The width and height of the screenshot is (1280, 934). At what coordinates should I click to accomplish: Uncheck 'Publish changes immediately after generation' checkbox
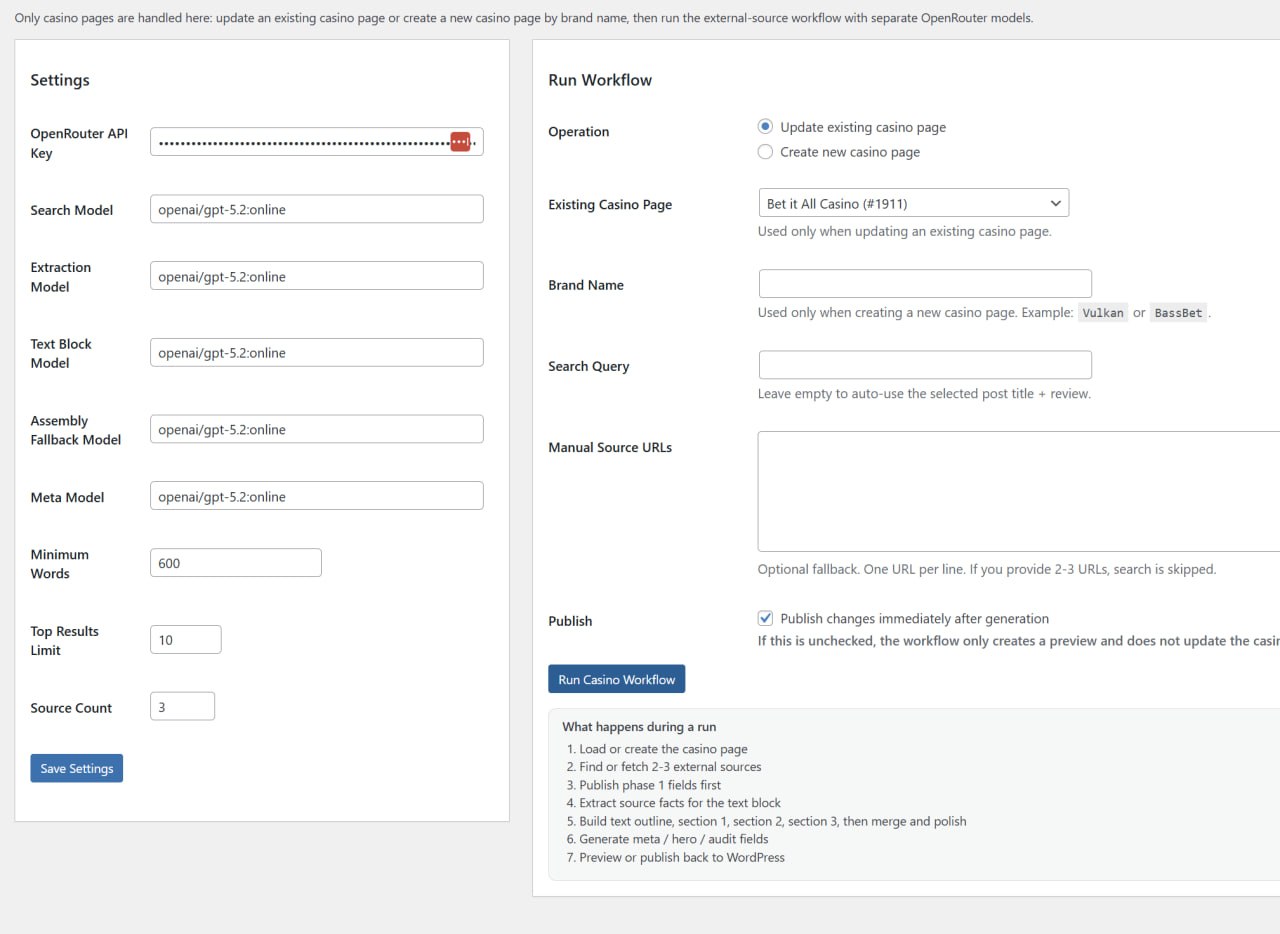(x=765, y=619)
